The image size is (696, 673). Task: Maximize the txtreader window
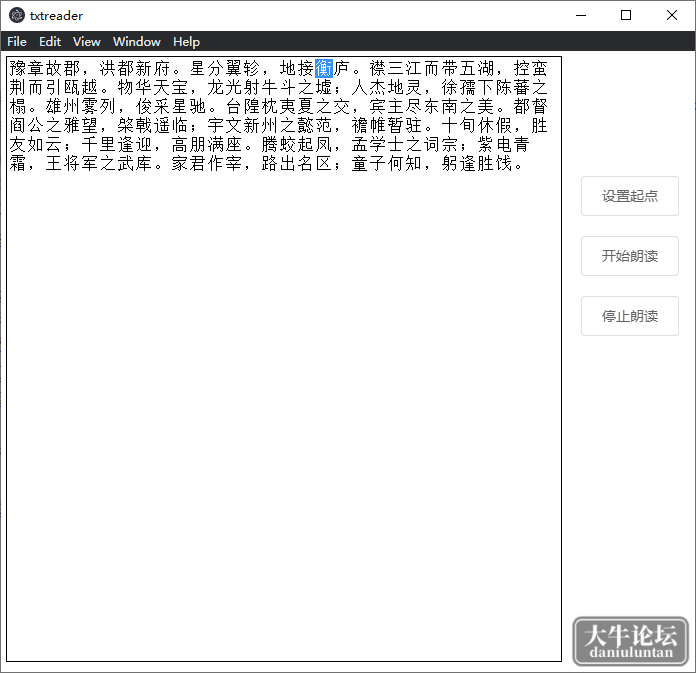[626, 16]
